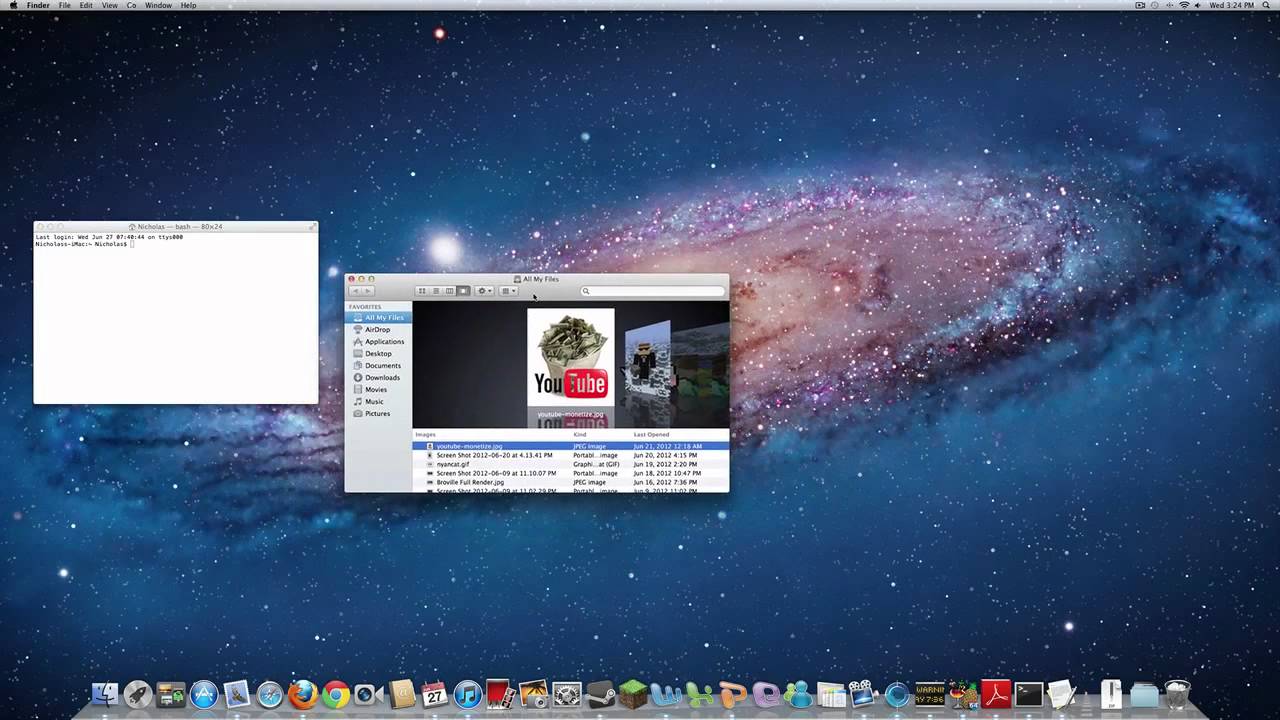The image size is (1280, 720).
Task: Open System Preferences gear in Dock
Action: pos(567,694)
